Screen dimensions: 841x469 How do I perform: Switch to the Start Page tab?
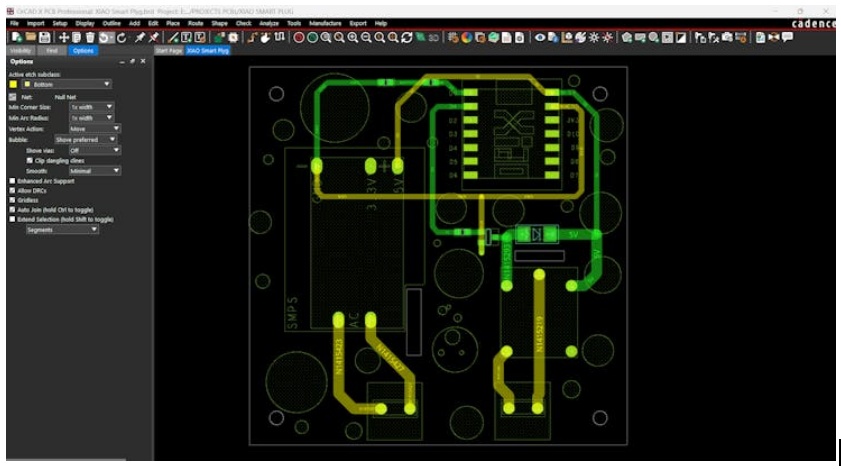click(168, 49)
